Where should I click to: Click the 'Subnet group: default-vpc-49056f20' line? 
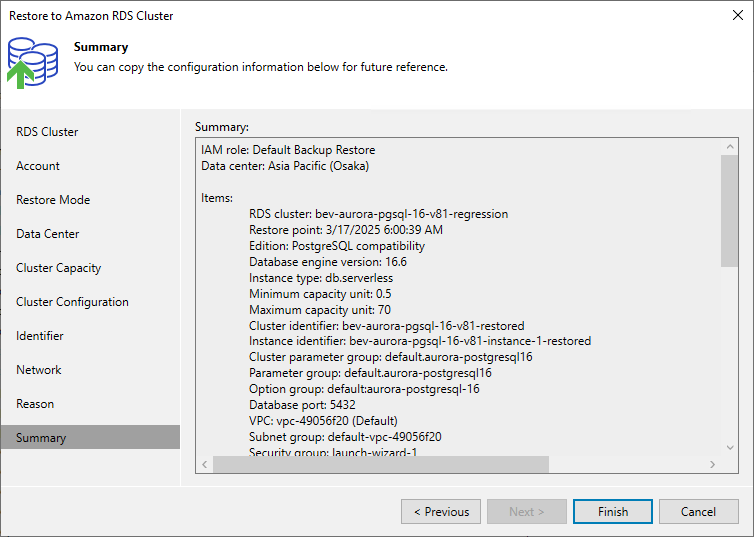(x=345, y=437)
